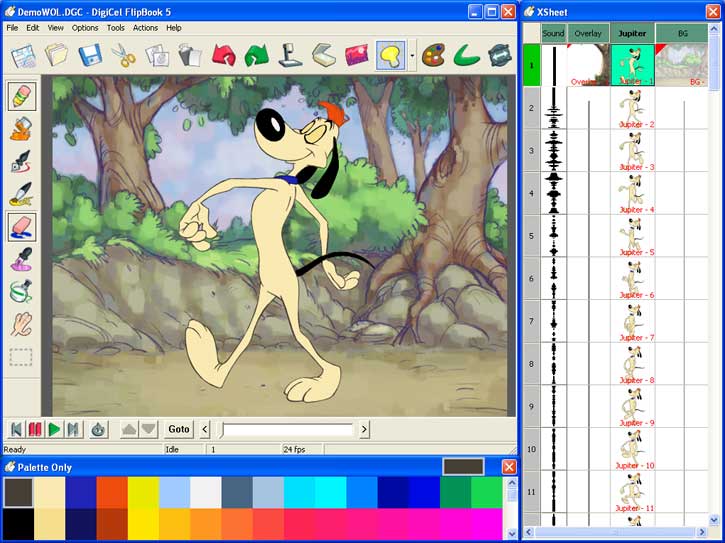Open the File menu

click(x=12, y=28)
